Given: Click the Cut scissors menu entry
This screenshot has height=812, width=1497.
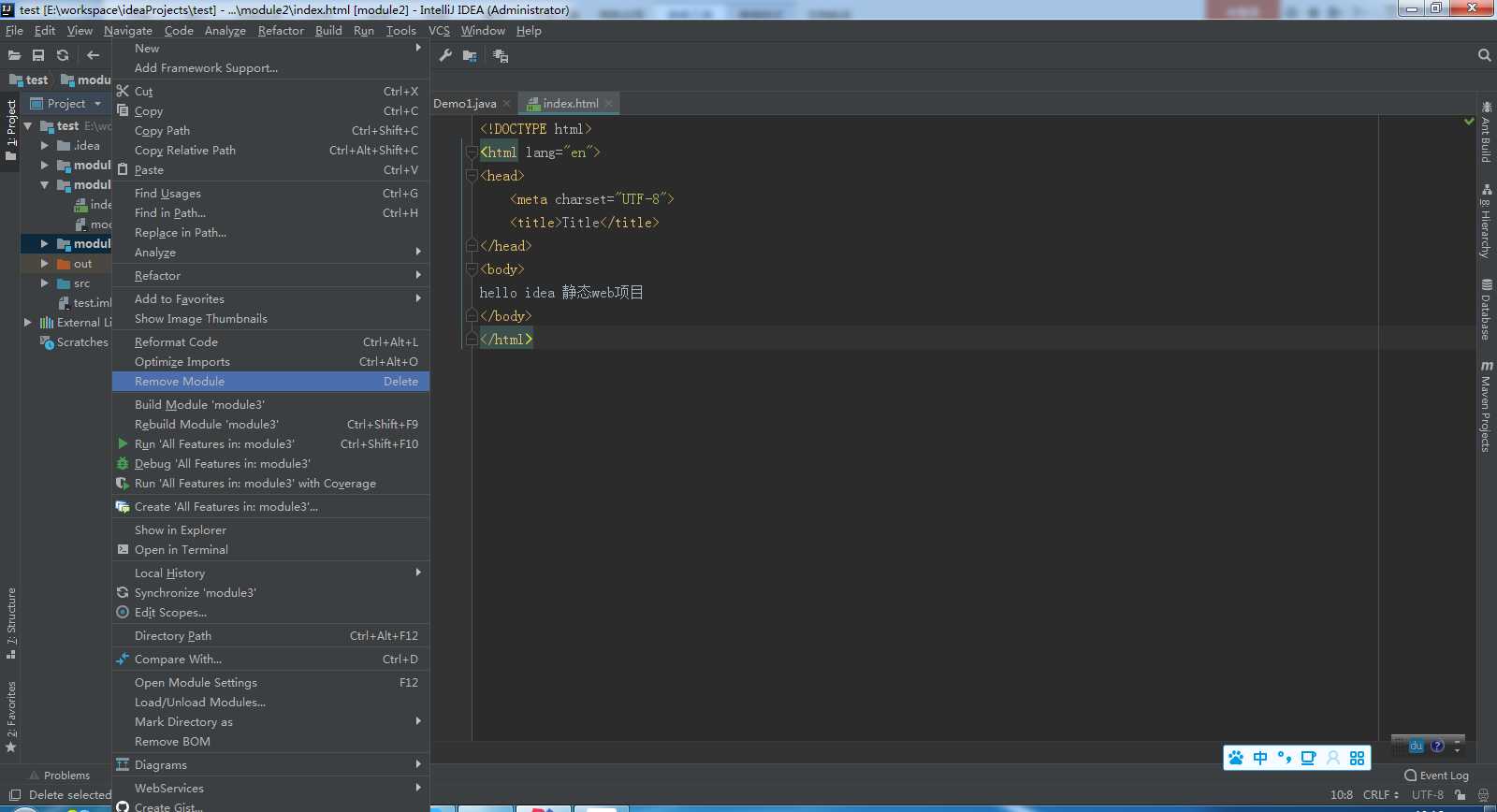Looking at the screenshot, I should (x=270, y=92).
